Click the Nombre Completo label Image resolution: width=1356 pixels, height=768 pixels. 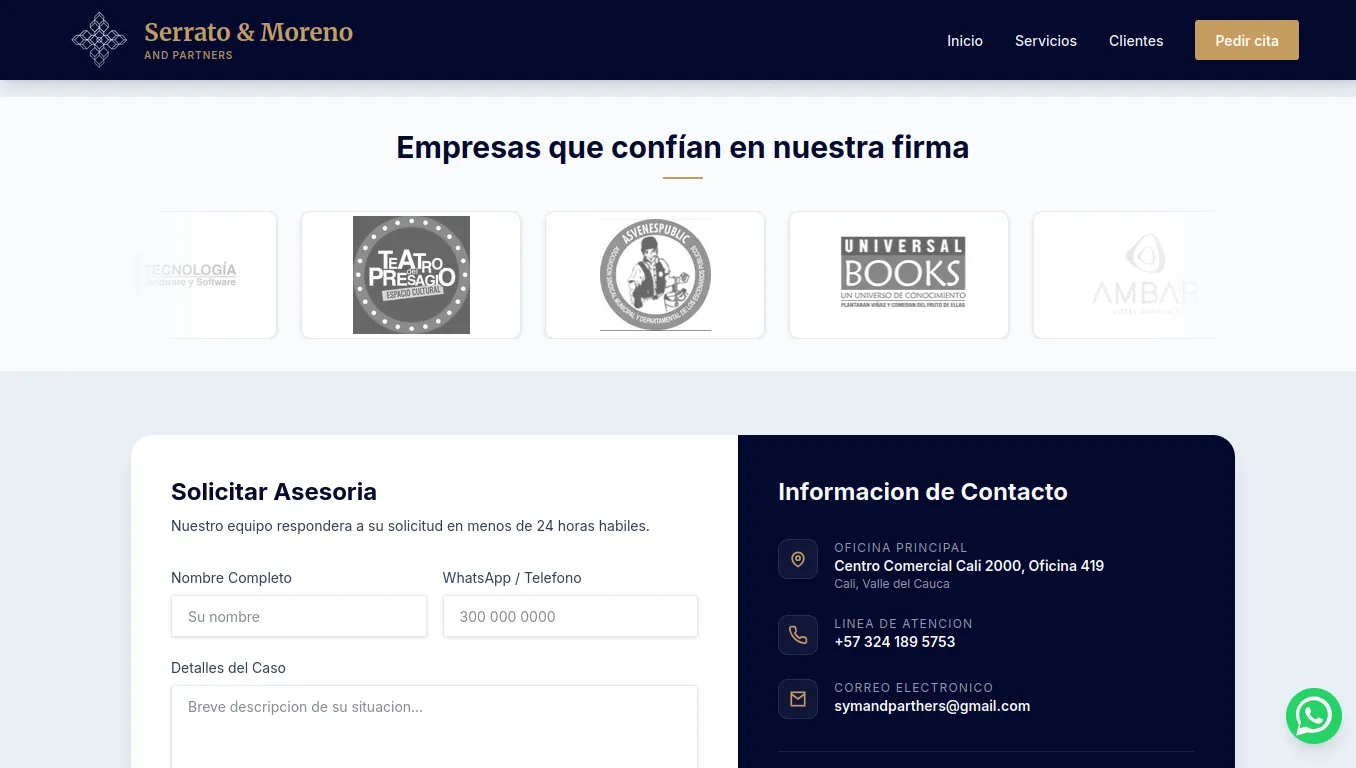[x=231, y=578]
